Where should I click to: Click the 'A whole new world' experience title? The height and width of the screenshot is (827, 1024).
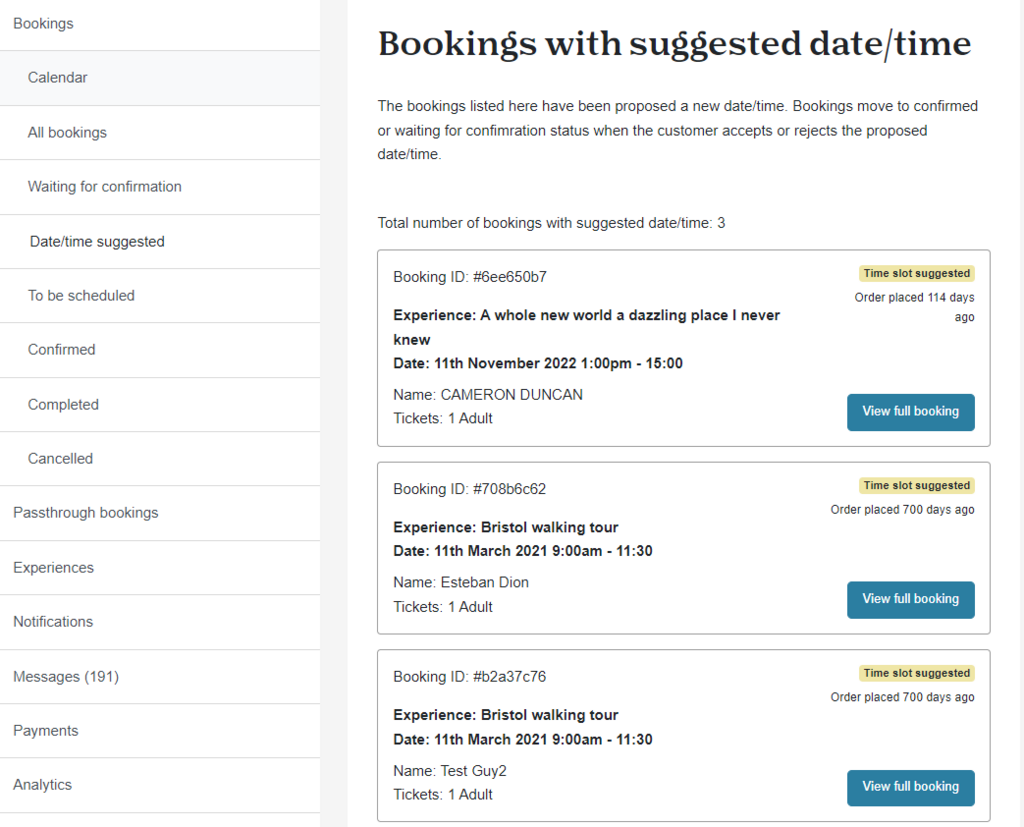point(586,327)
